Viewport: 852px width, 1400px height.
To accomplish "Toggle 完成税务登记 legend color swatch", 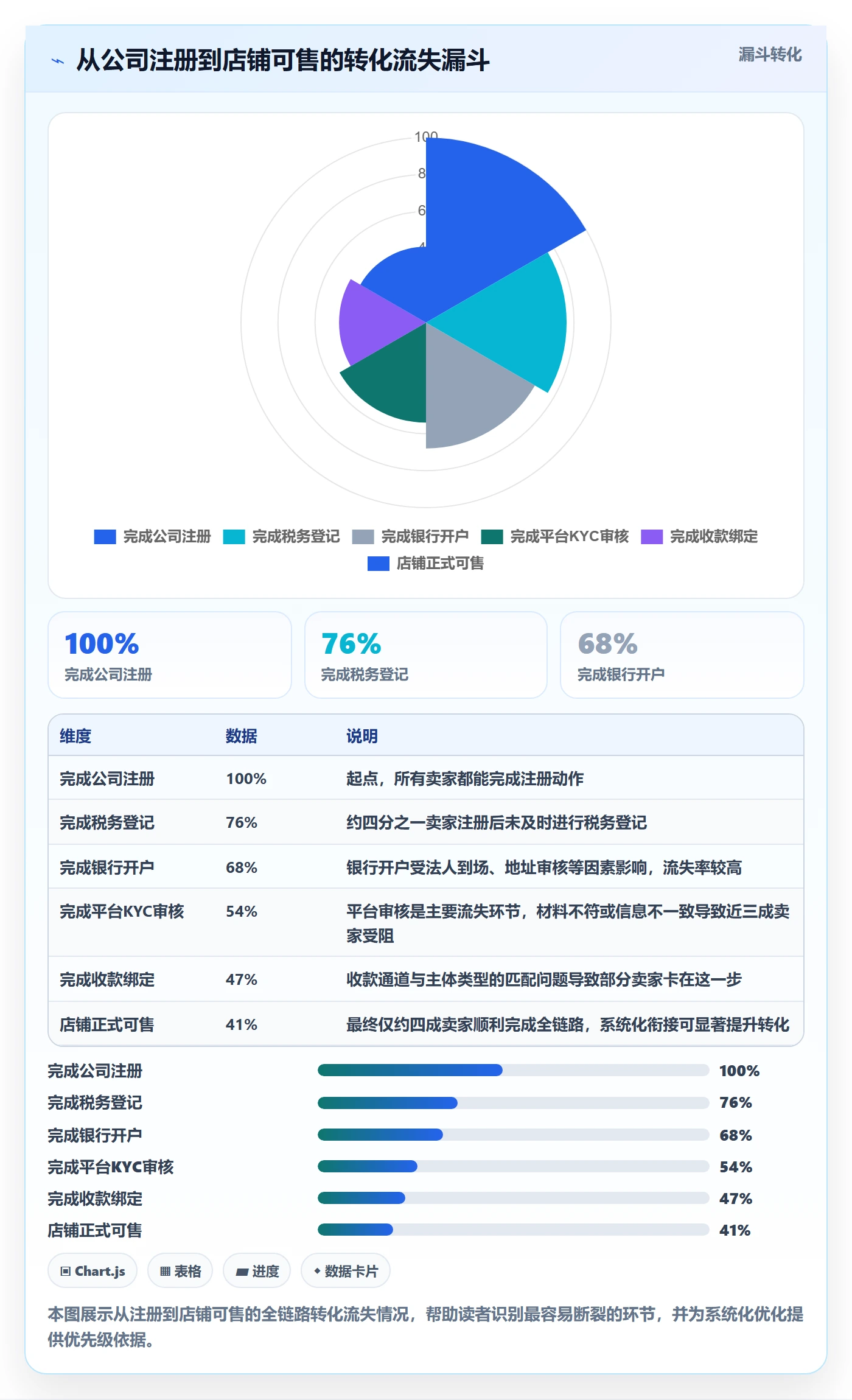I will point(234,537).
